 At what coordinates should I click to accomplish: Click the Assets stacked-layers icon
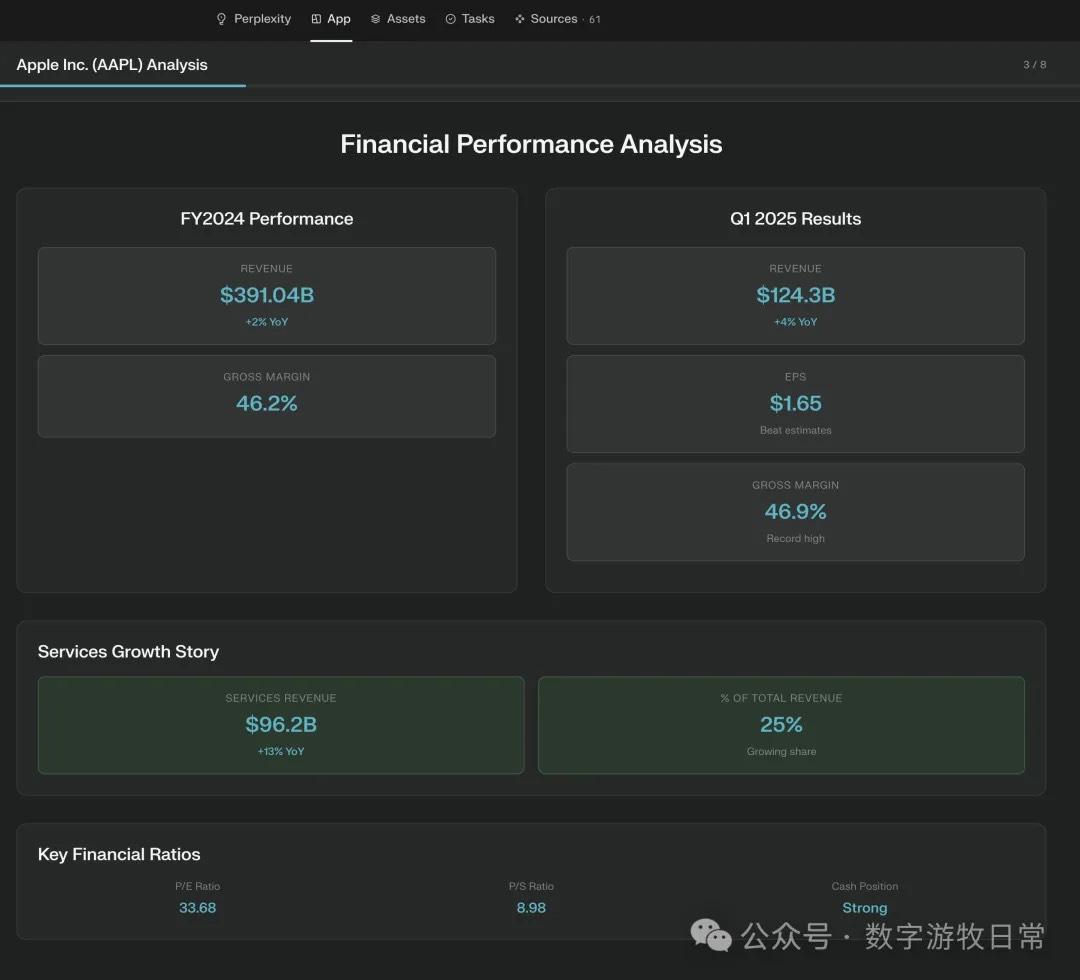(x=376, y=19)
